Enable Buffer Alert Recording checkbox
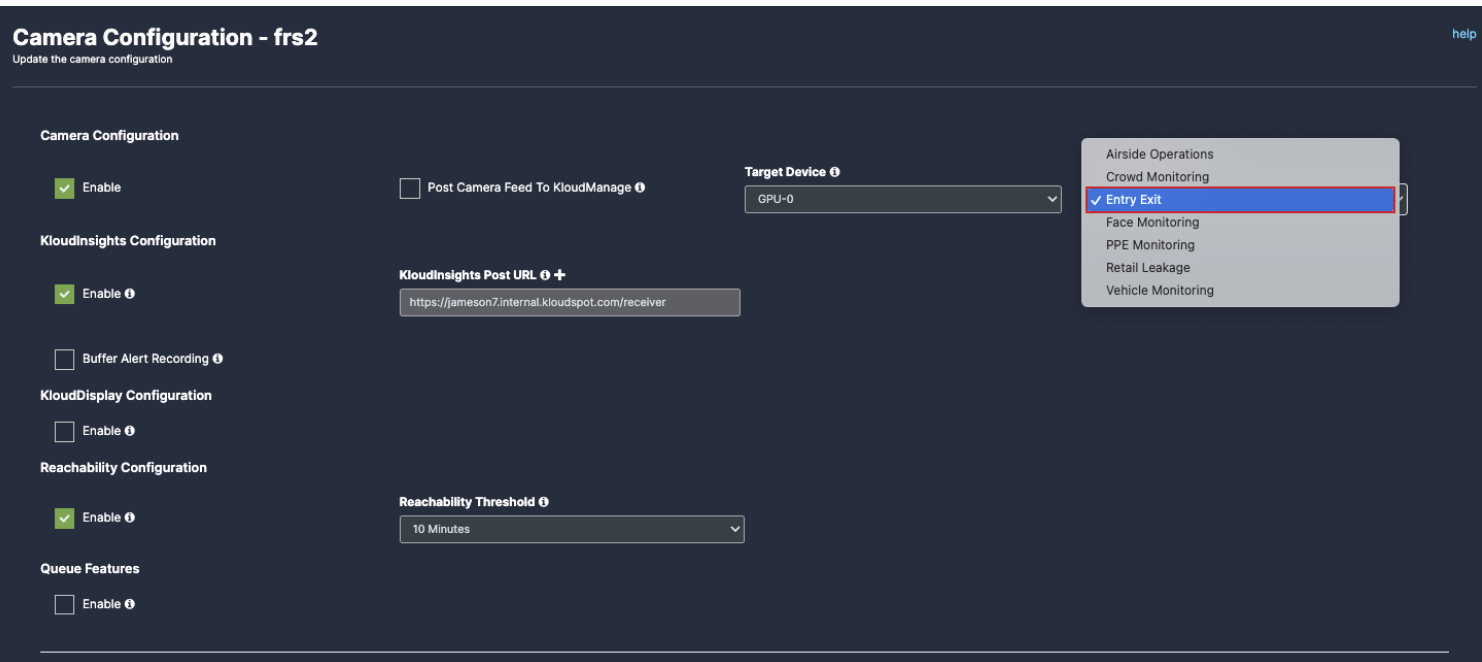The width and height of the screenshot is (1482, 662). tap(64, 359)
